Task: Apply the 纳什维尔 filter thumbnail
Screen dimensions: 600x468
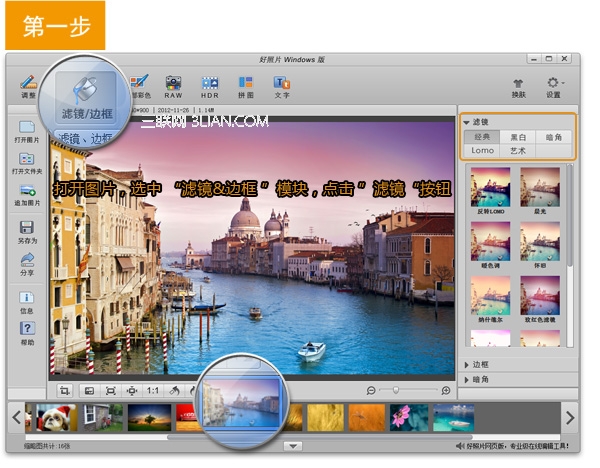Action: coord(490,296)
